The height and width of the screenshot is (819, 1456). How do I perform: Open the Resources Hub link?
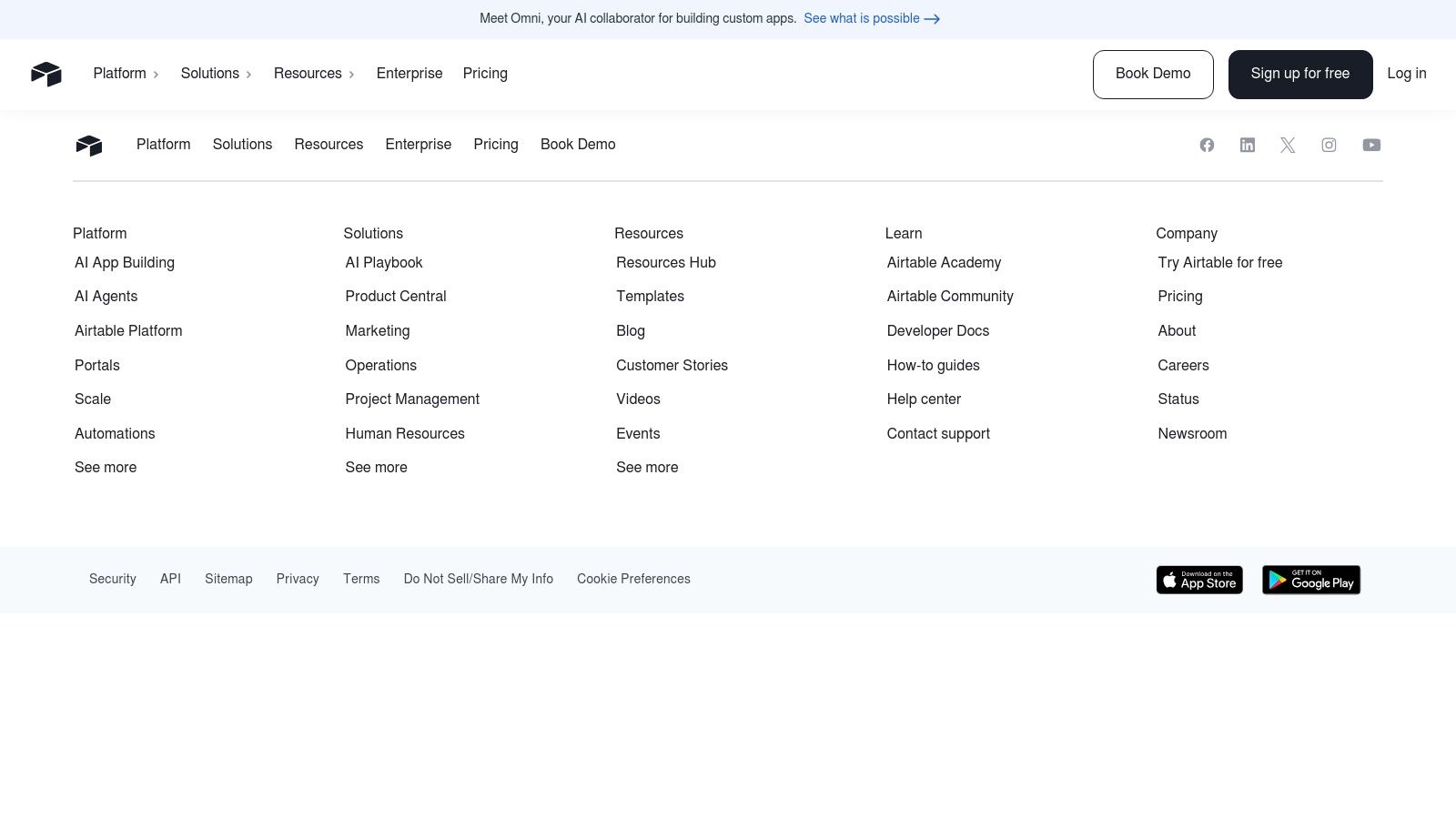666,263
